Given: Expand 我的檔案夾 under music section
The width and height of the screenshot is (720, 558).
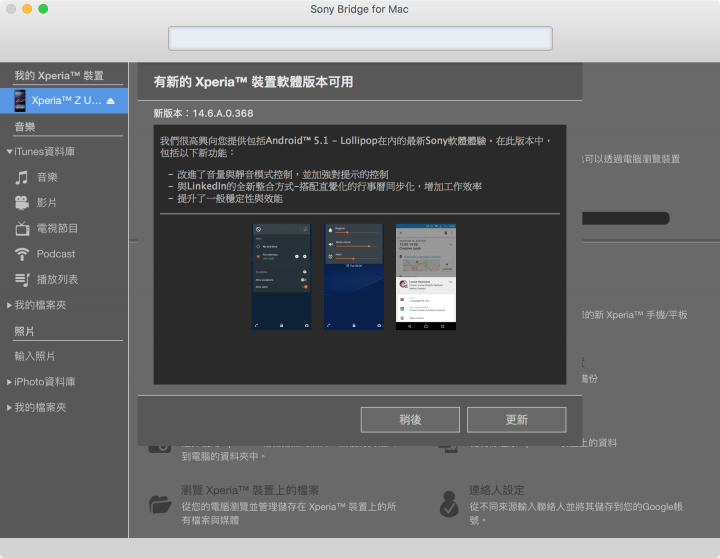Looking at the screenshot, I should [x=9, y=305].
